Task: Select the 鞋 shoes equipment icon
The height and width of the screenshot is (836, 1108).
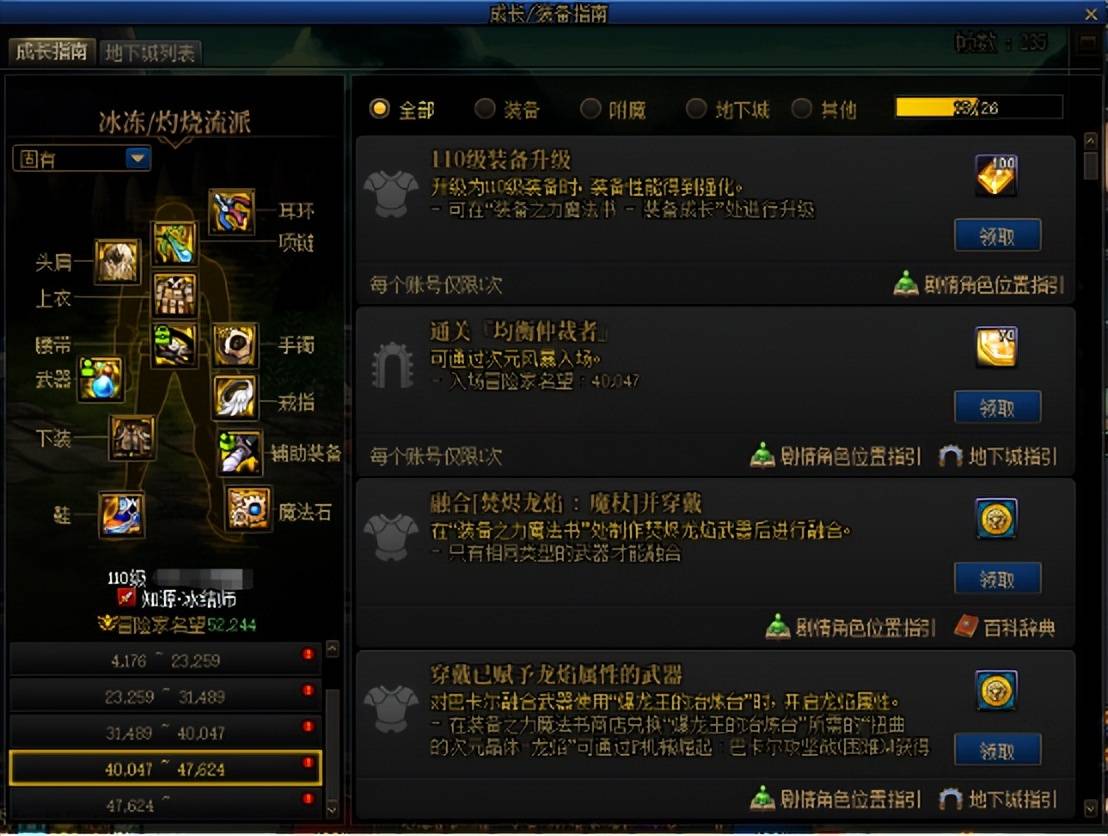Action: click(122, 514)
